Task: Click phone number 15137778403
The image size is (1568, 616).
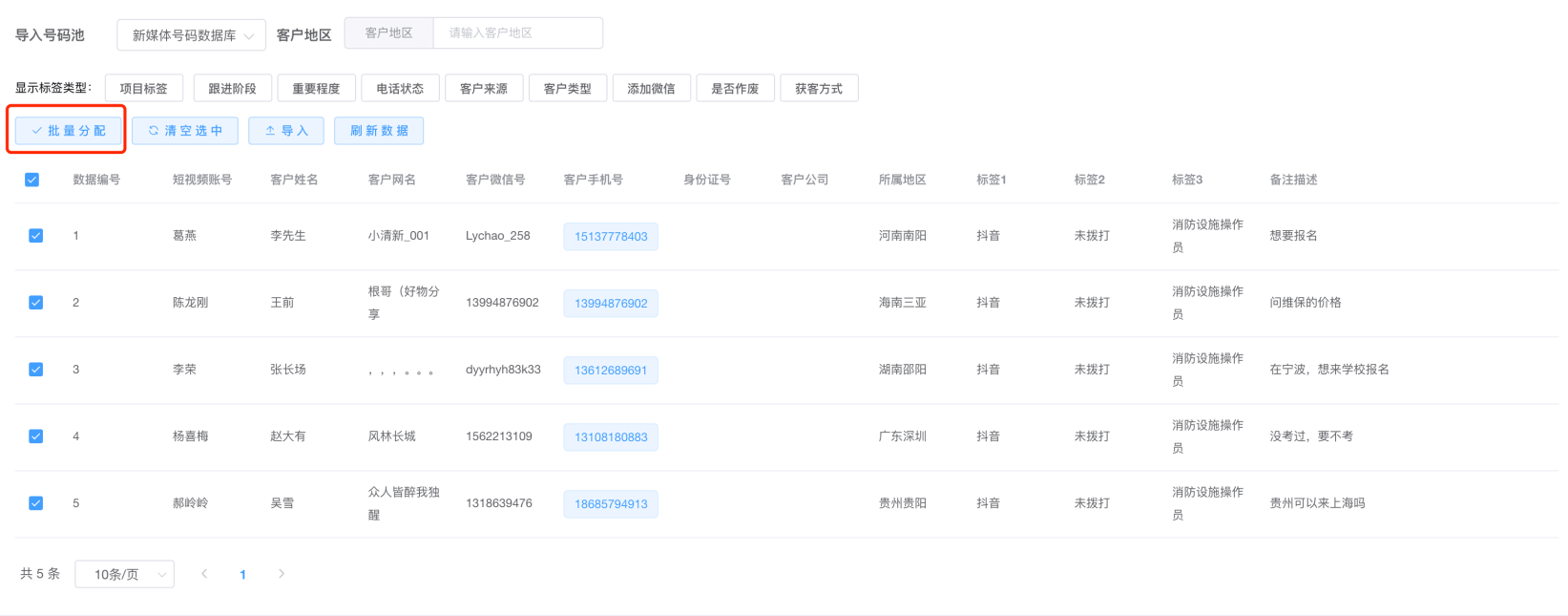Action: tap(611, 237)
